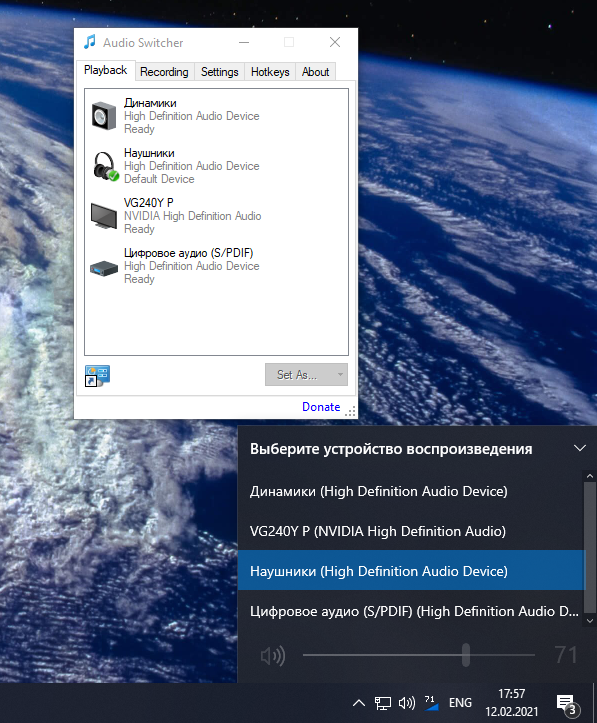Click the Цифровое аудио (S/PDIF) name text
597x723 pixels.
point(189,253)
